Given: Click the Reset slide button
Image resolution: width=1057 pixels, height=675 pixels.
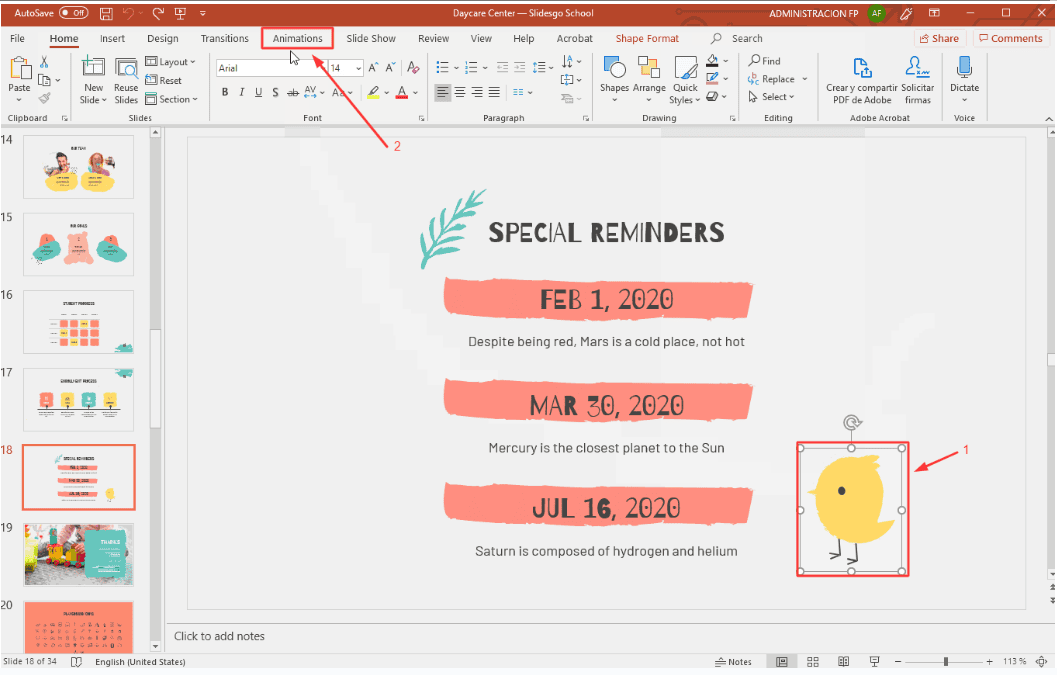Looking at the screenshot, I should tap(164, 80).
